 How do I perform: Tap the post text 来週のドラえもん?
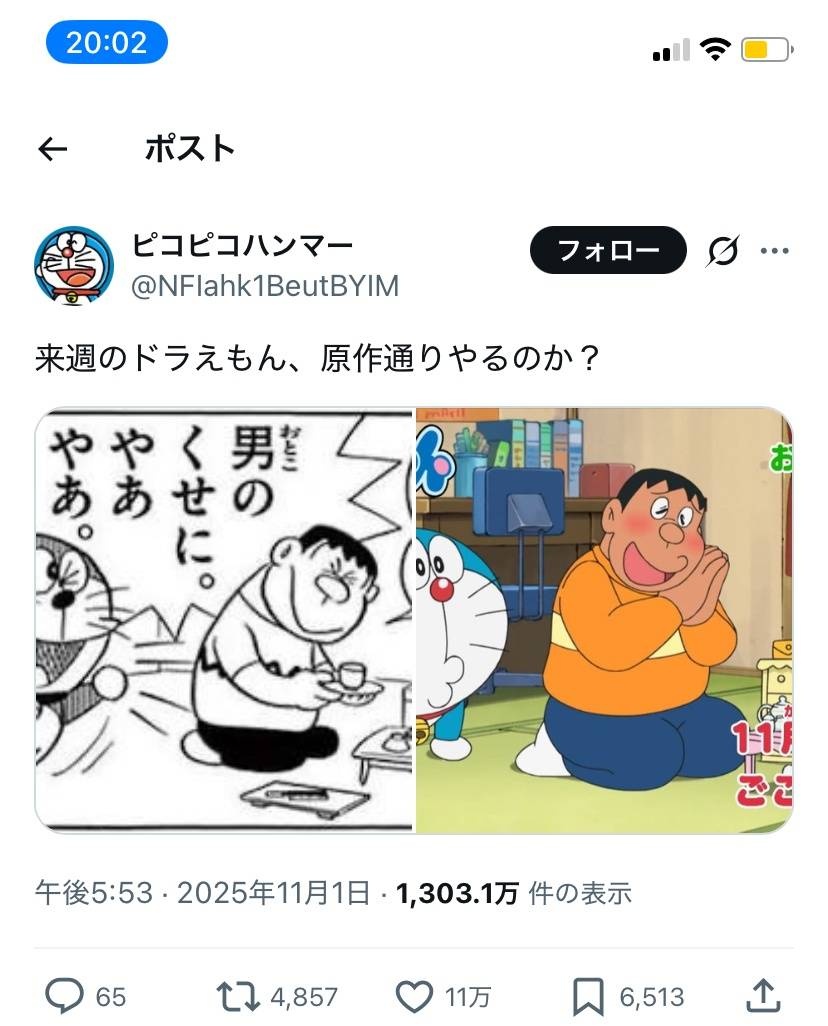(160, 358)
